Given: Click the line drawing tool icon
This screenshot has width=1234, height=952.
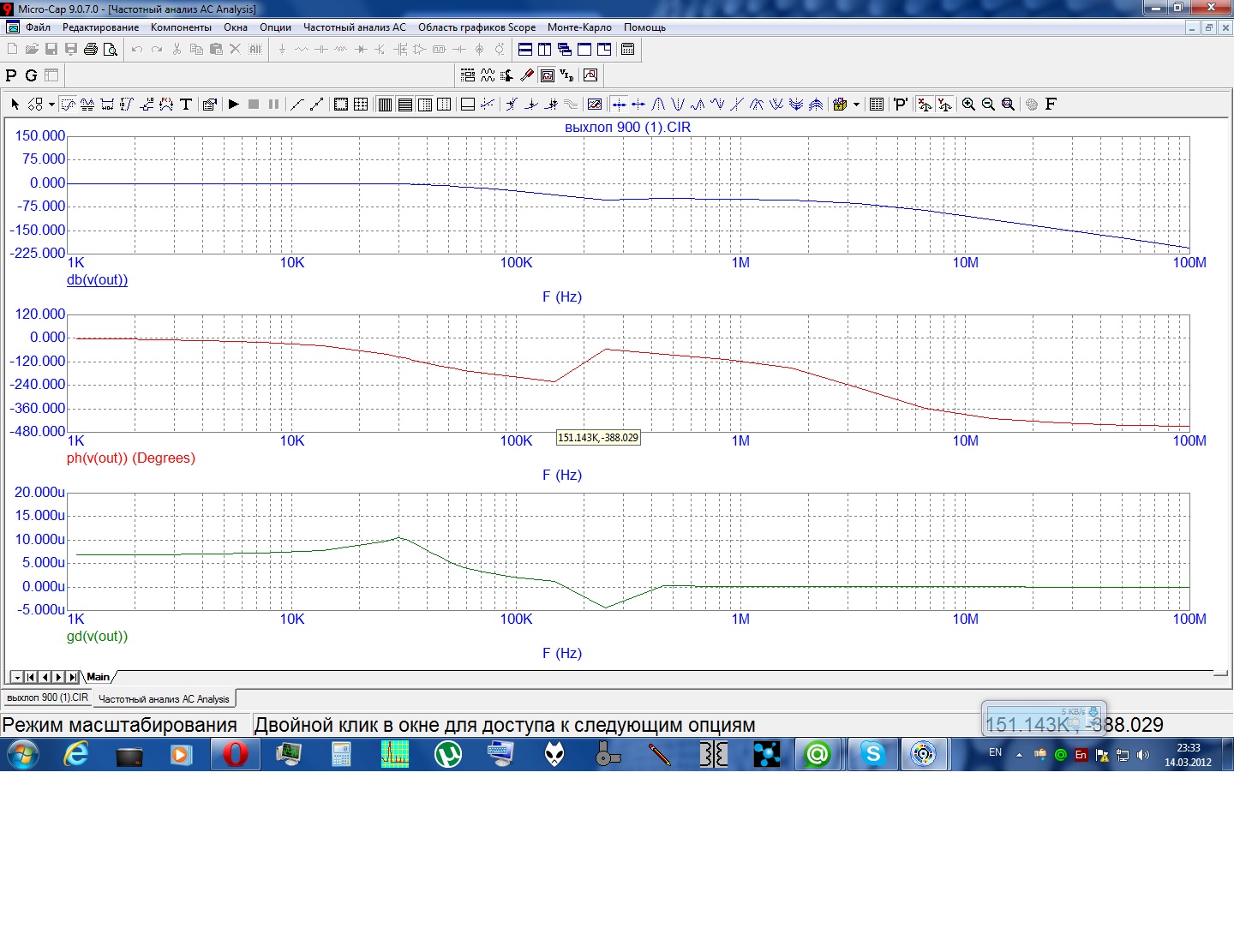Looking at the screenshot, I should (297, 105).
